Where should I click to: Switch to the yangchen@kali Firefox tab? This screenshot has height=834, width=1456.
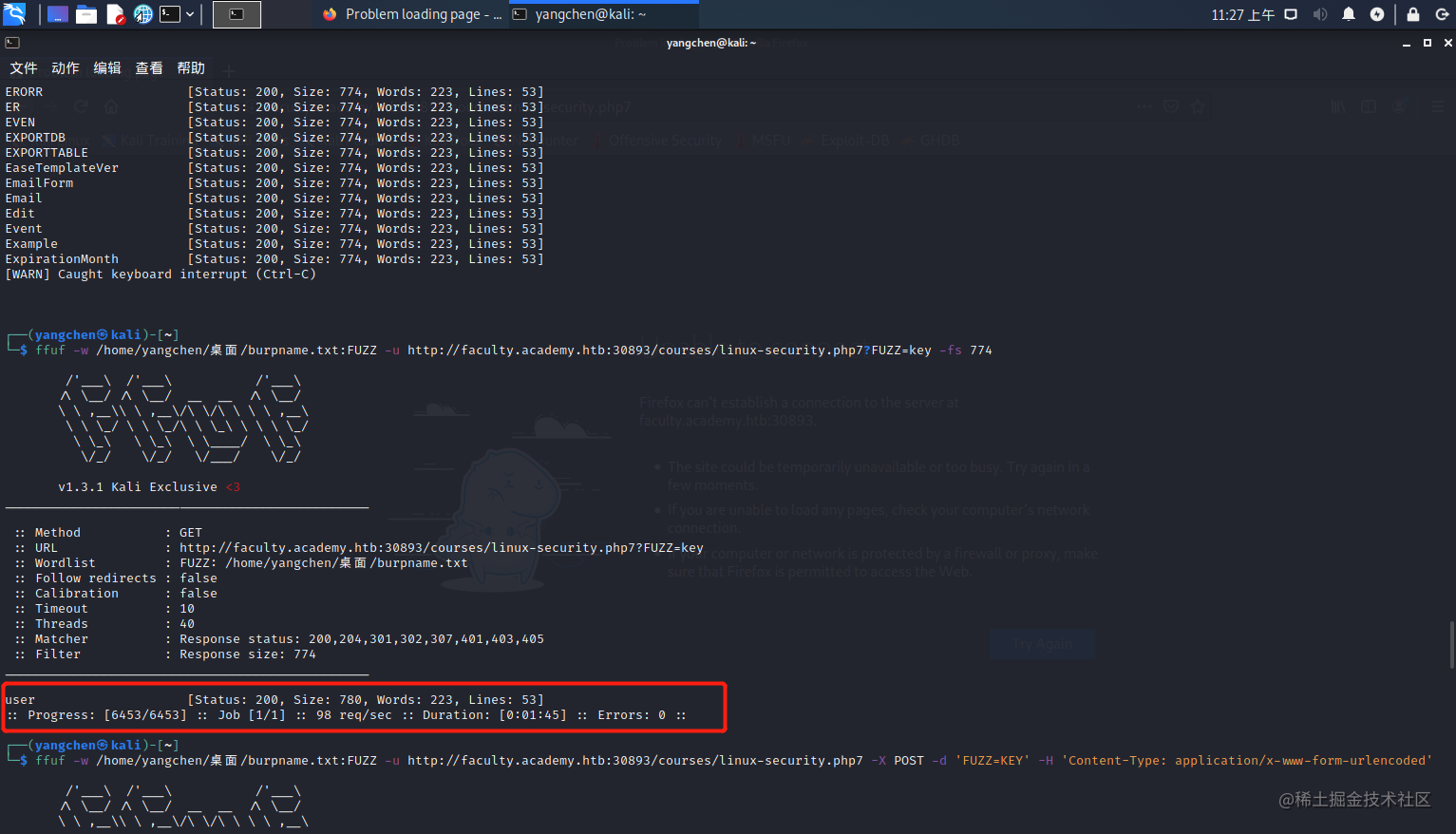pos(605,13)
